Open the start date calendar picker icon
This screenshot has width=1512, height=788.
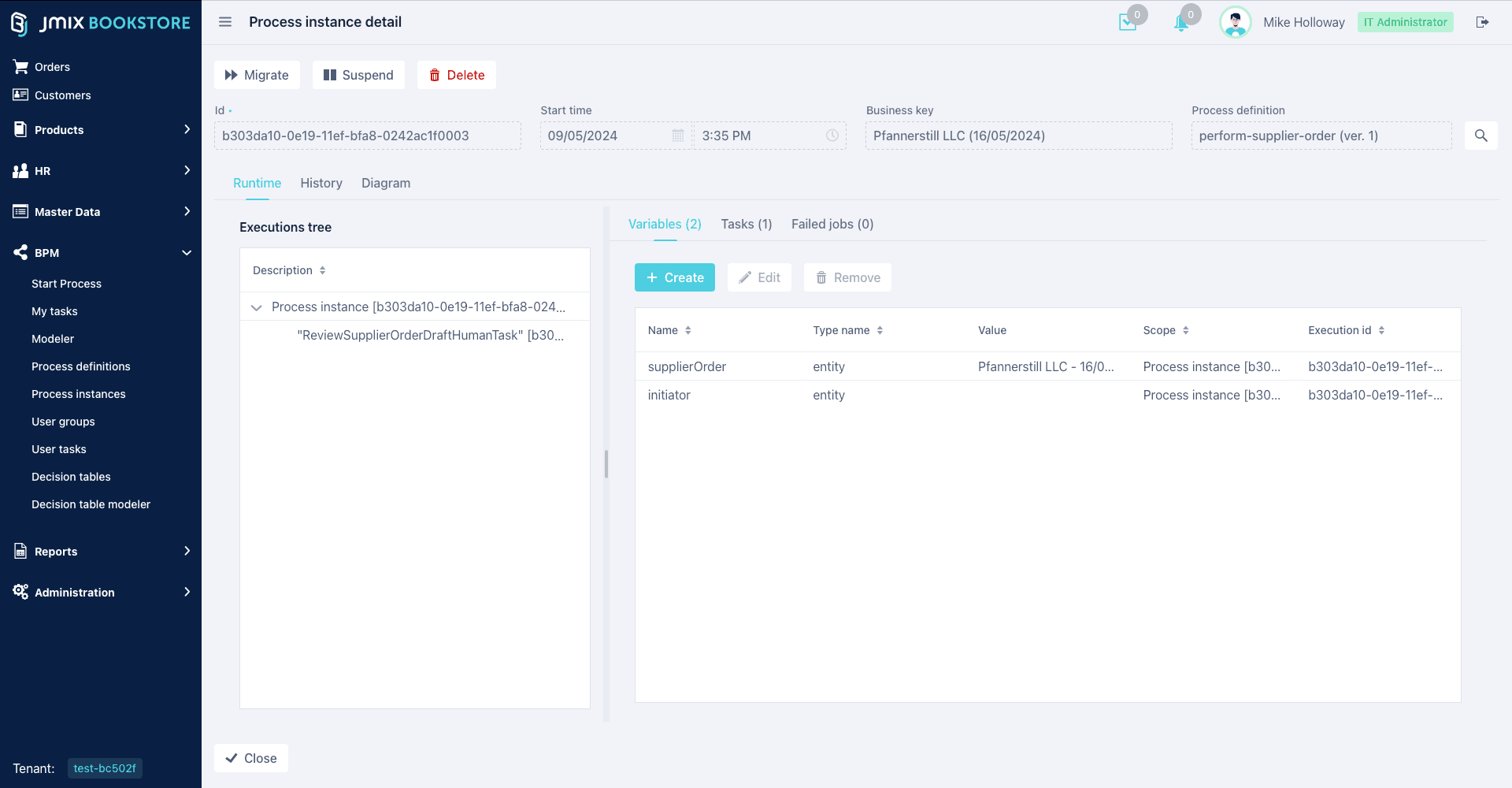(x=677, y=136)
